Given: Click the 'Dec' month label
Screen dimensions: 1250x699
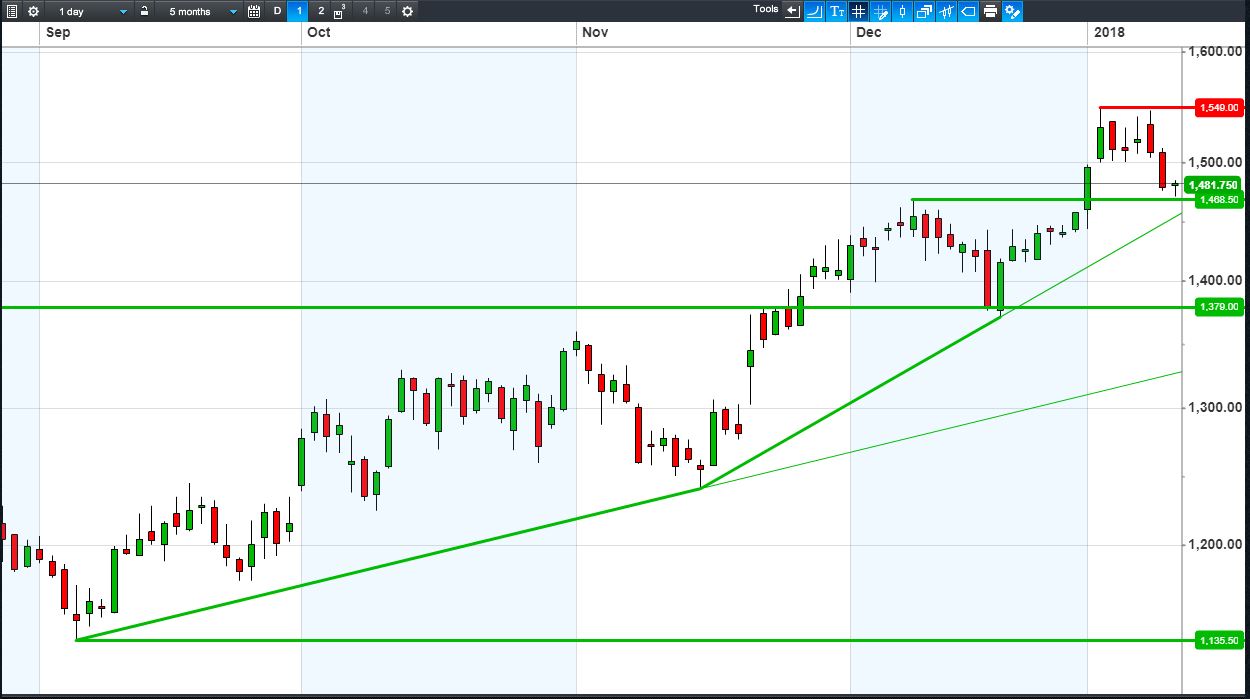Looking at the screenshot, I should point(869,33).
